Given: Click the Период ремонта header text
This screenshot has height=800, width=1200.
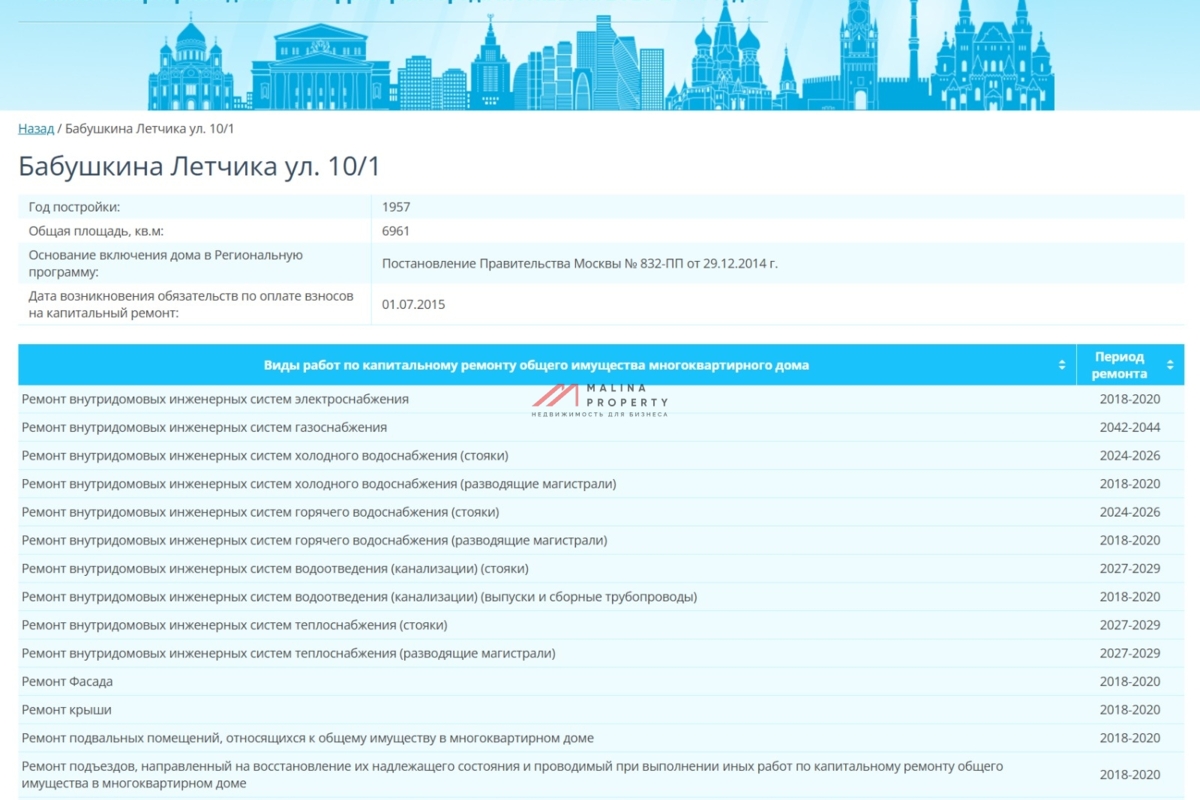Looking at the screenshot, I should click(1119, 365).
